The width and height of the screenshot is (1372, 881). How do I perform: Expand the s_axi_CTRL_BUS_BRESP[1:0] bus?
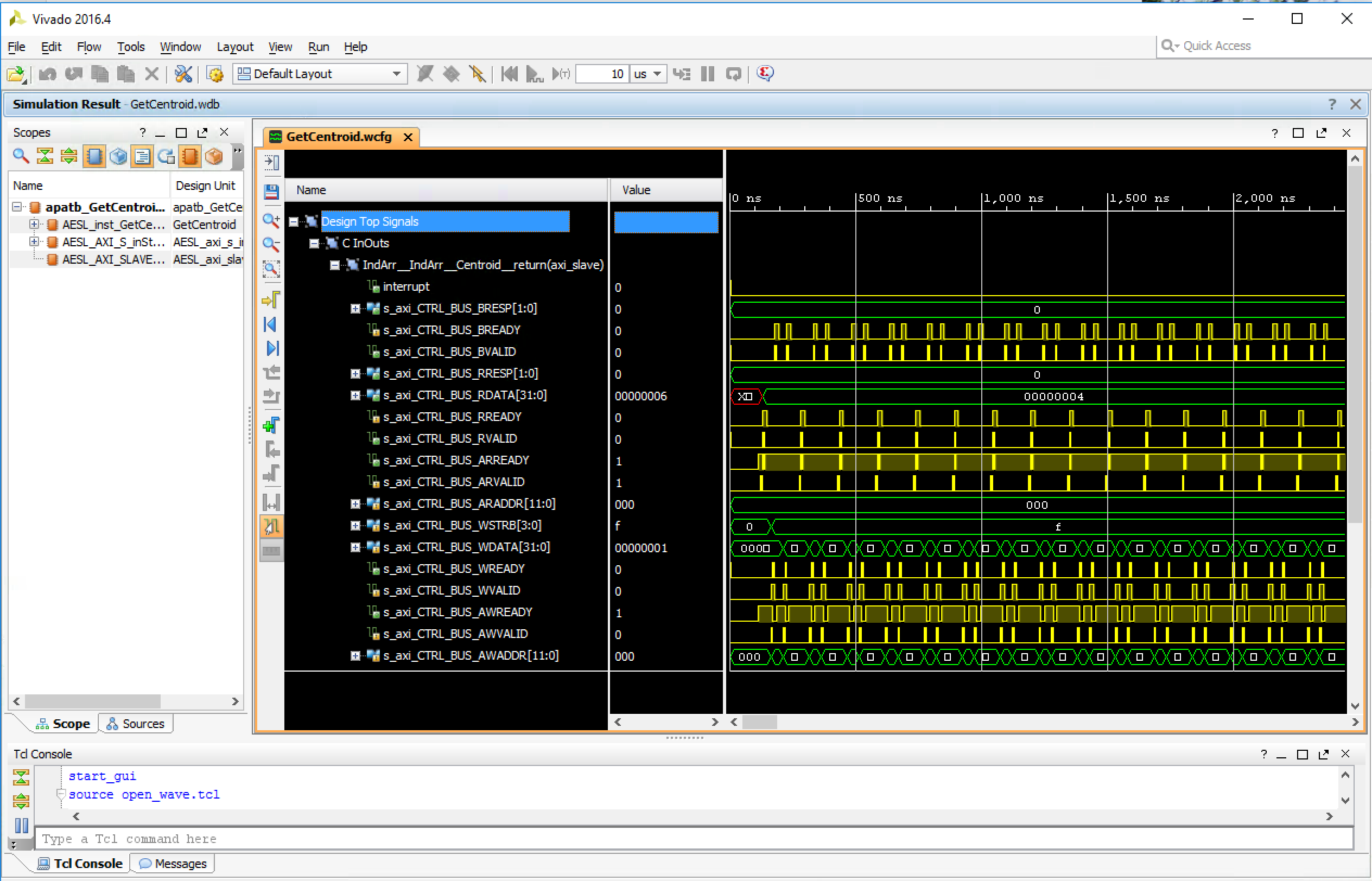[355, 309]
